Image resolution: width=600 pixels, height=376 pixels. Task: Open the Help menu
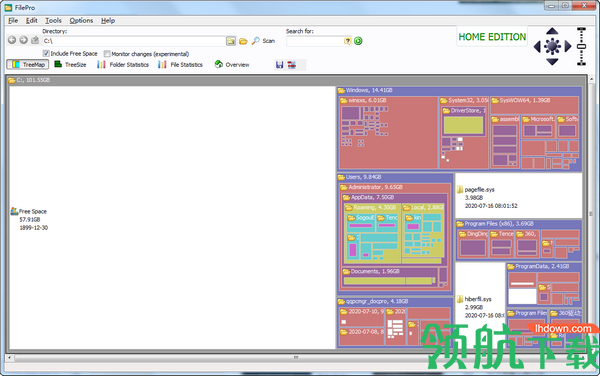point(108,21)
